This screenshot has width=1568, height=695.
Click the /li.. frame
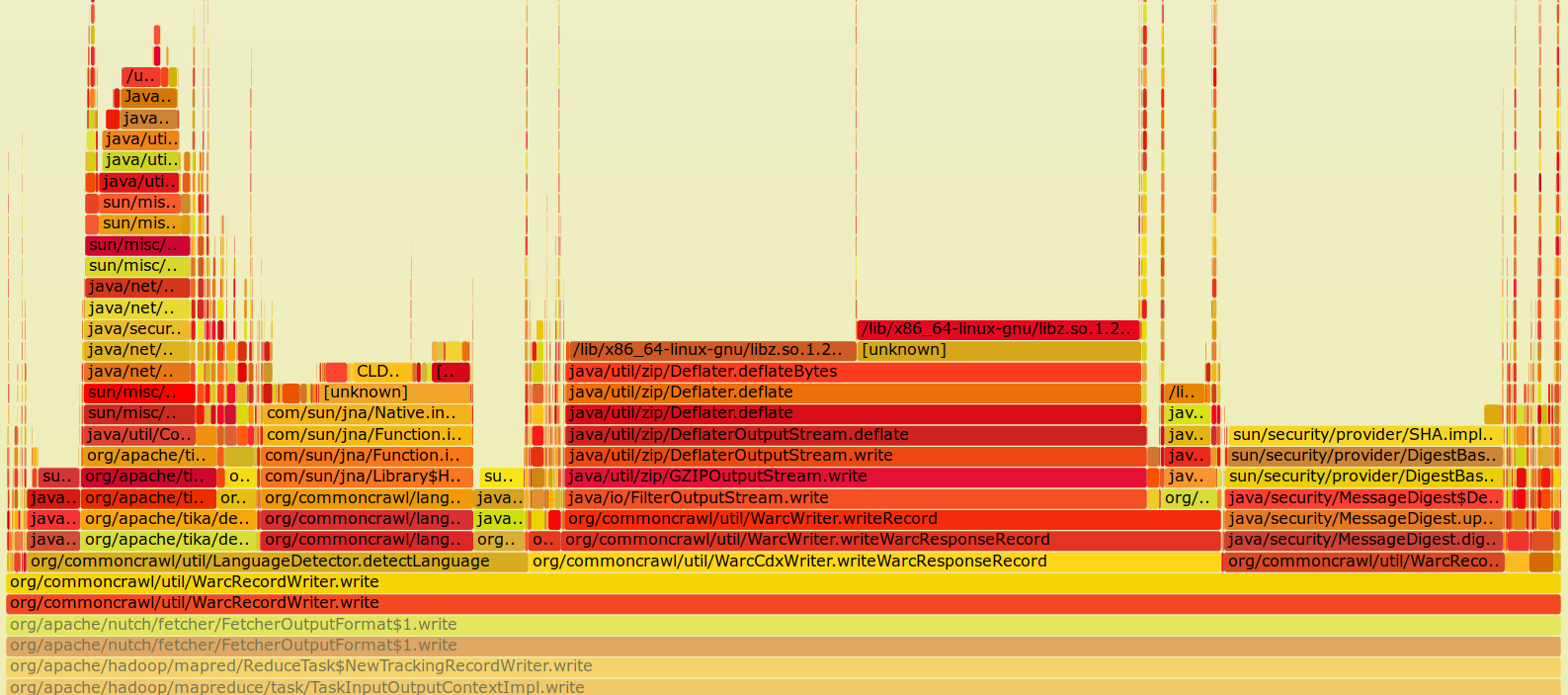click(1185, 392)
